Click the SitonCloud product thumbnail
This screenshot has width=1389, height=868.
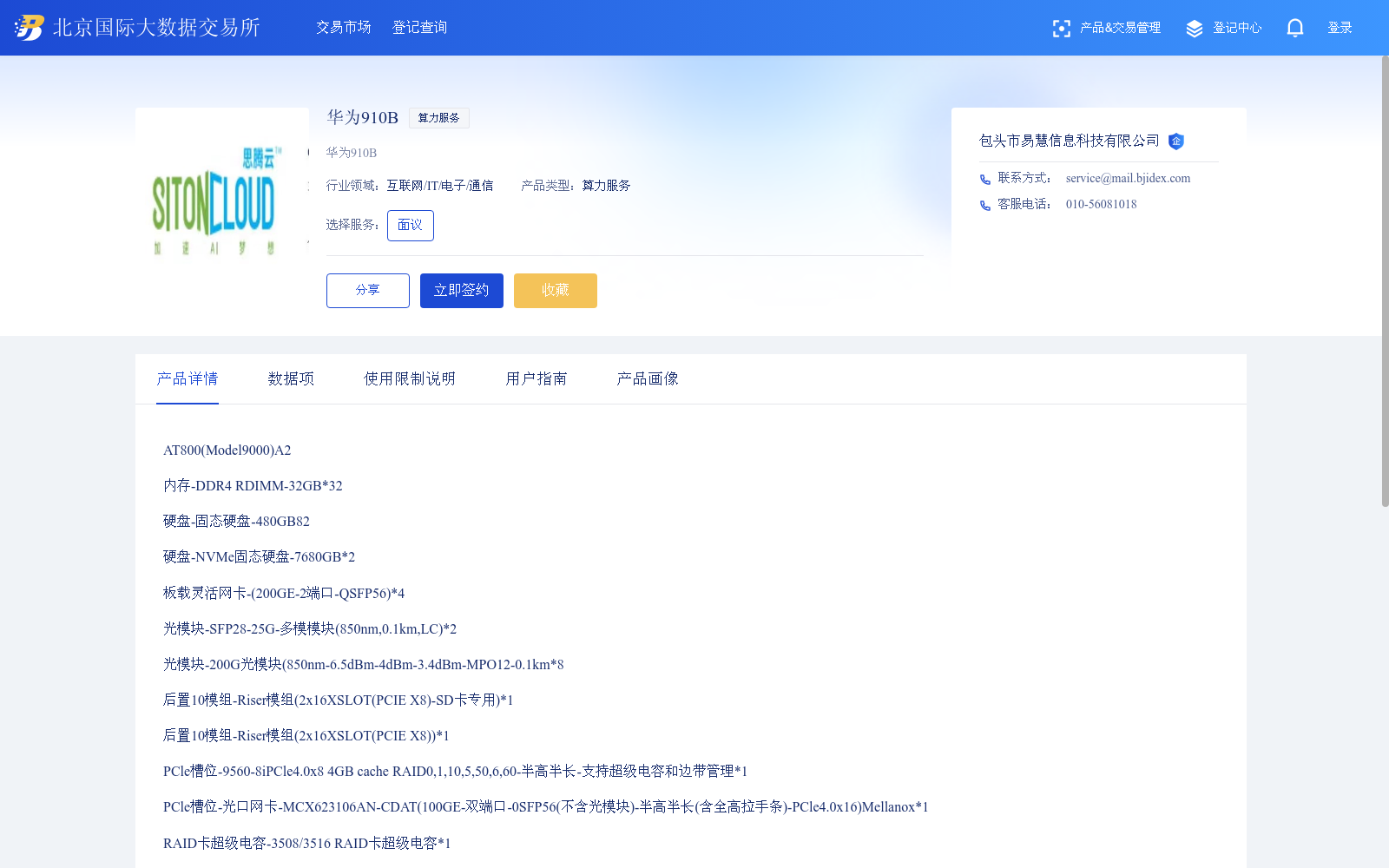pyautogui.click(x=222, y=194)
